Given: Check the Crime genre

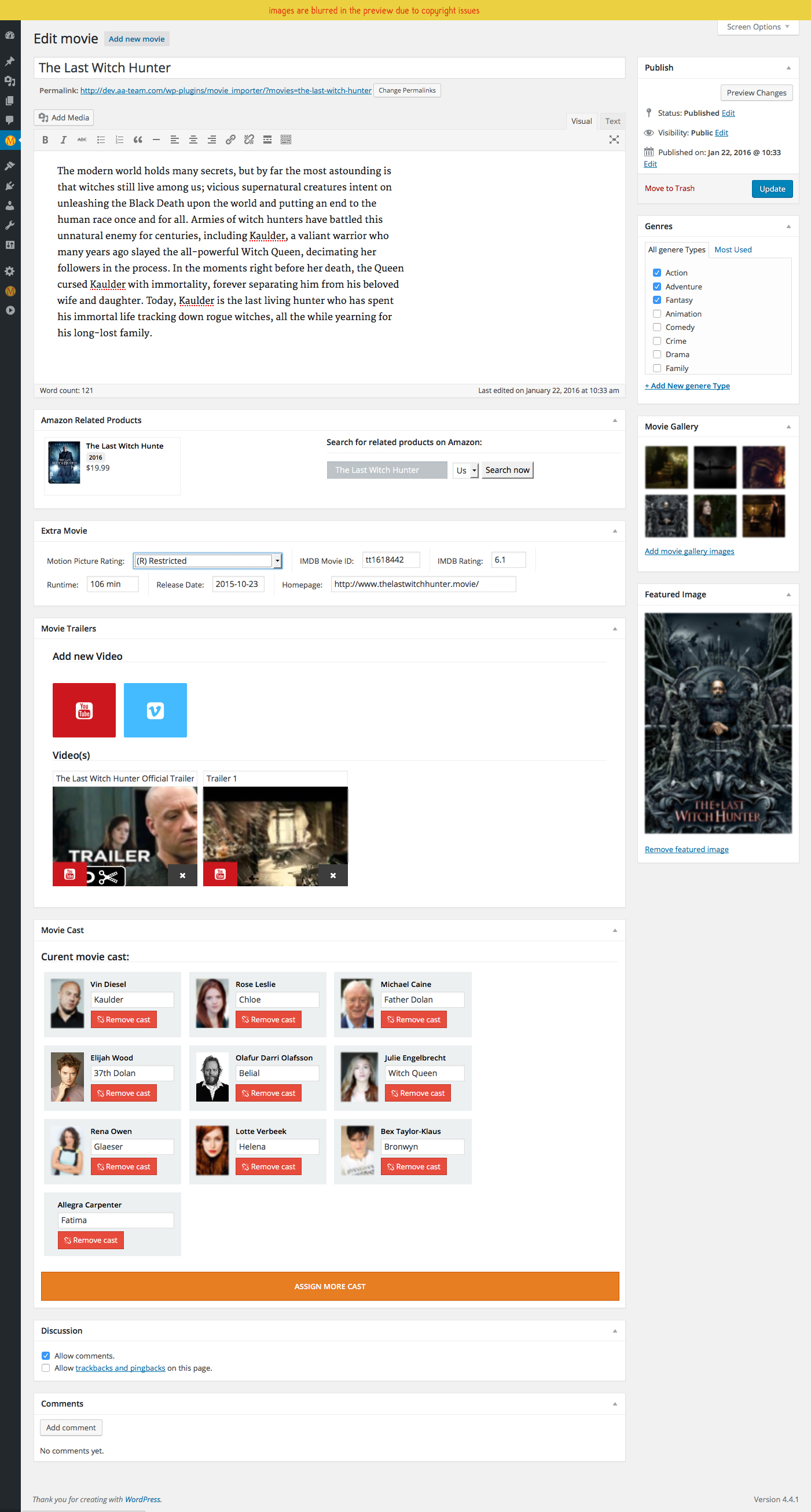Looking at the screenshot, I should [x=656, y=341].
